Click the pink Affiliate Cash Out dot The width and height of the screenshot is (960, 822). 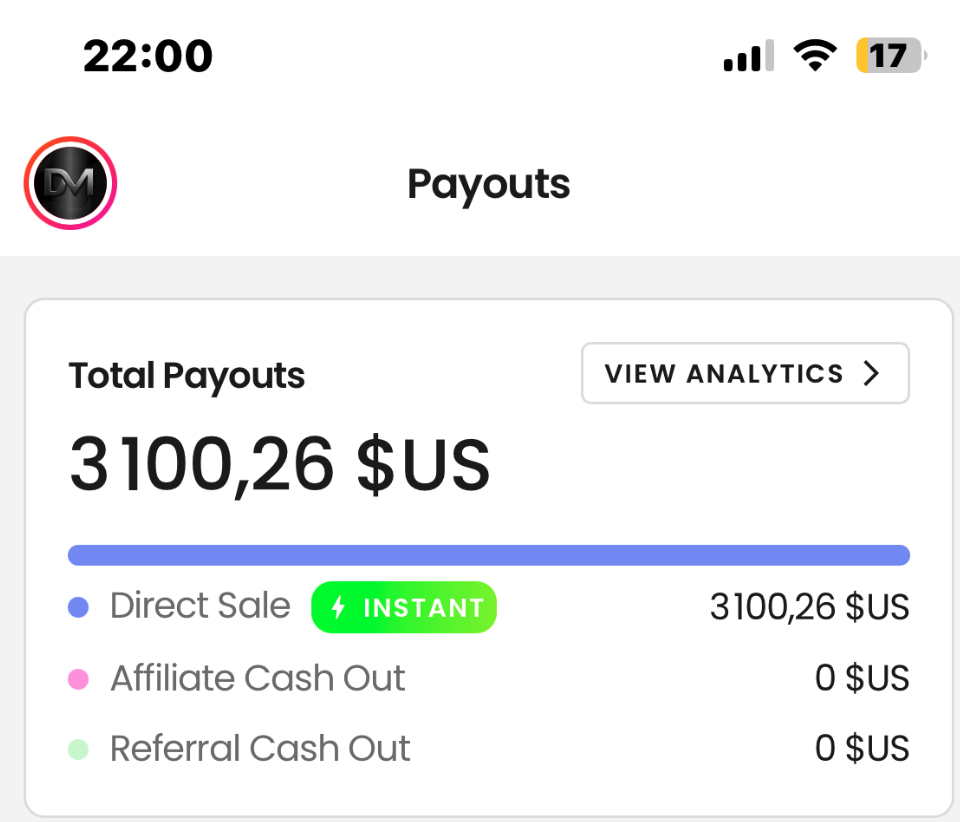tap(78, 679)
